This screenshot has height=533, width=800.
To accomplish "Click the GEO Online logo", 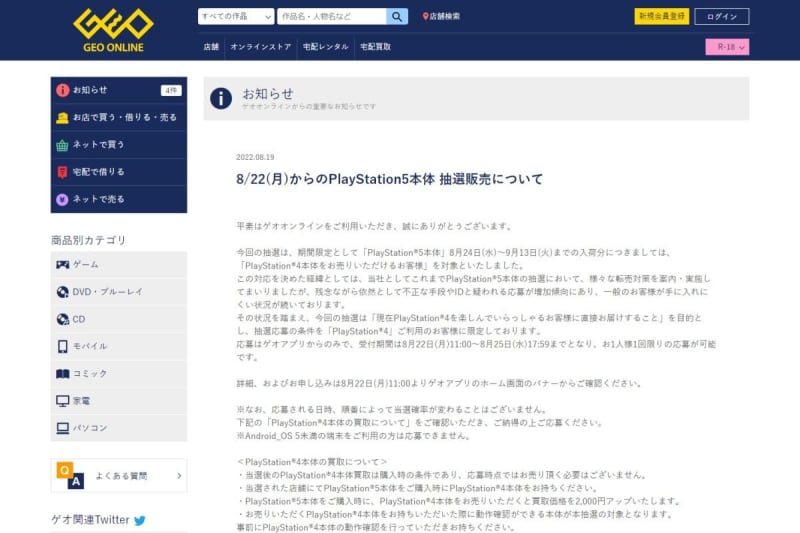I will point(113,30).
